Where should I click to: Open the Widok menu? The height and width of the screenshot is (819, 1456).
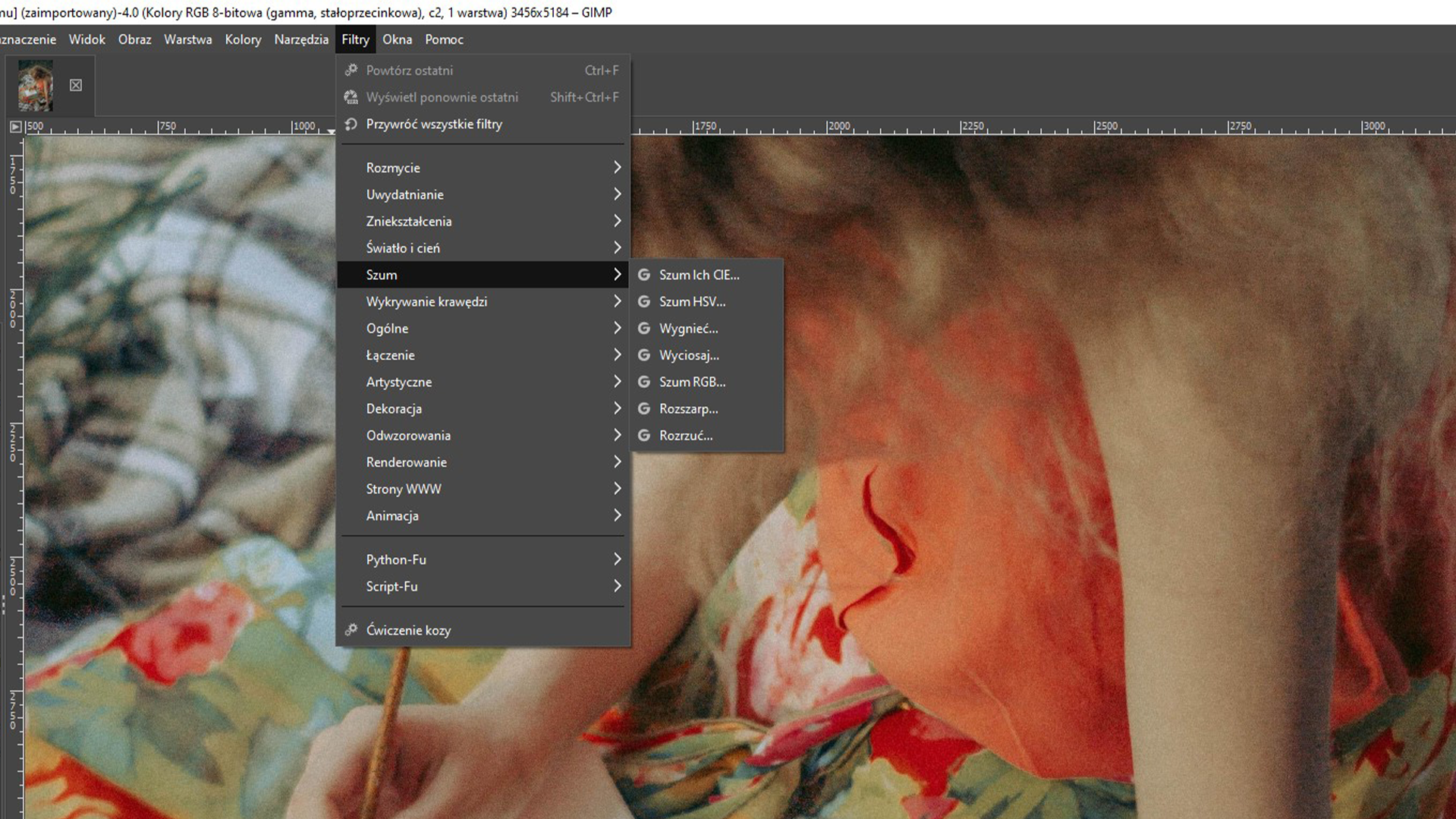point(86,39)
